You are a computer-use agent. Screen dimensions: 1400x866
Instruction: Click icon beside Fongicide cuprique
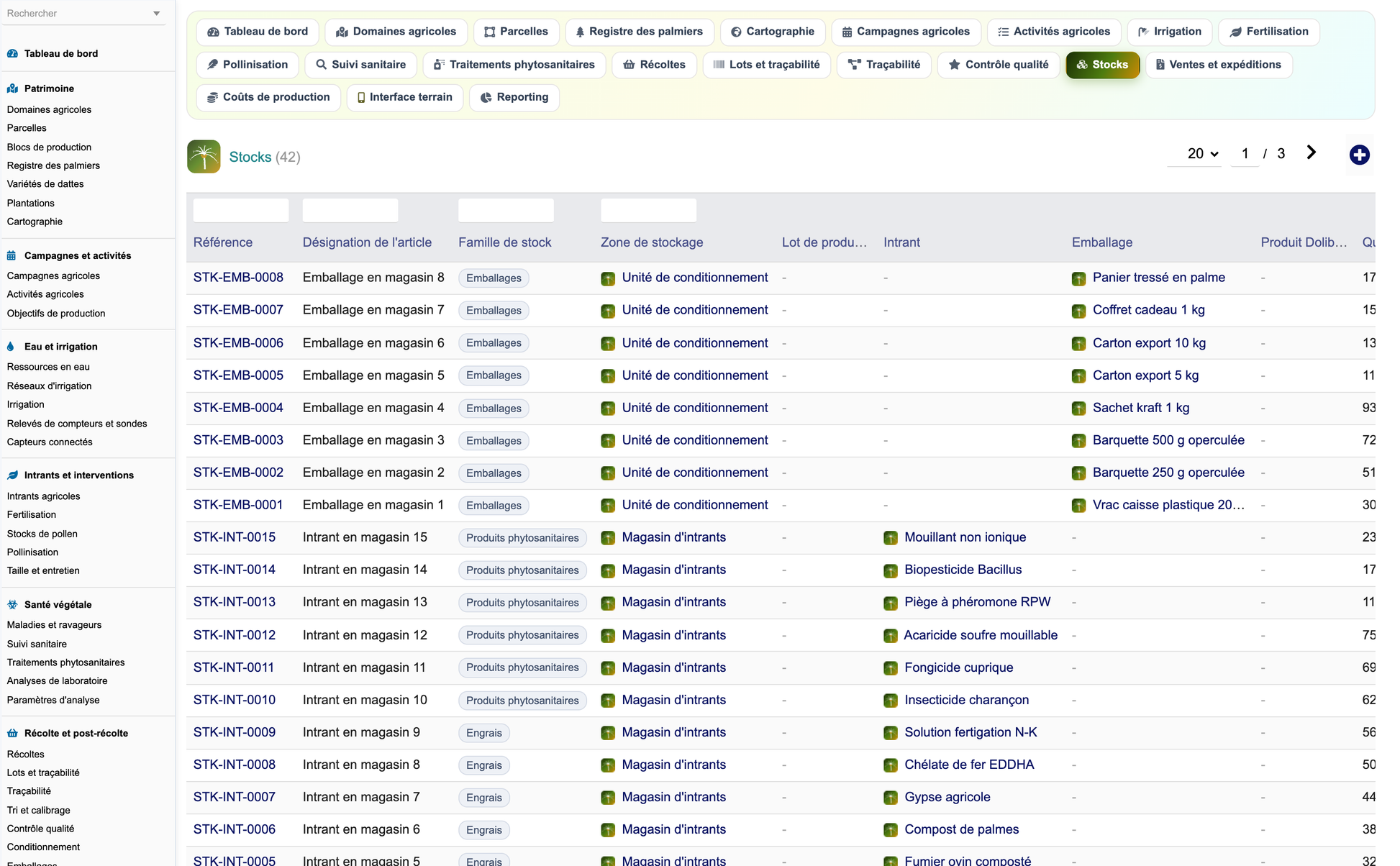pyautogui.click(x=891, y=668)
